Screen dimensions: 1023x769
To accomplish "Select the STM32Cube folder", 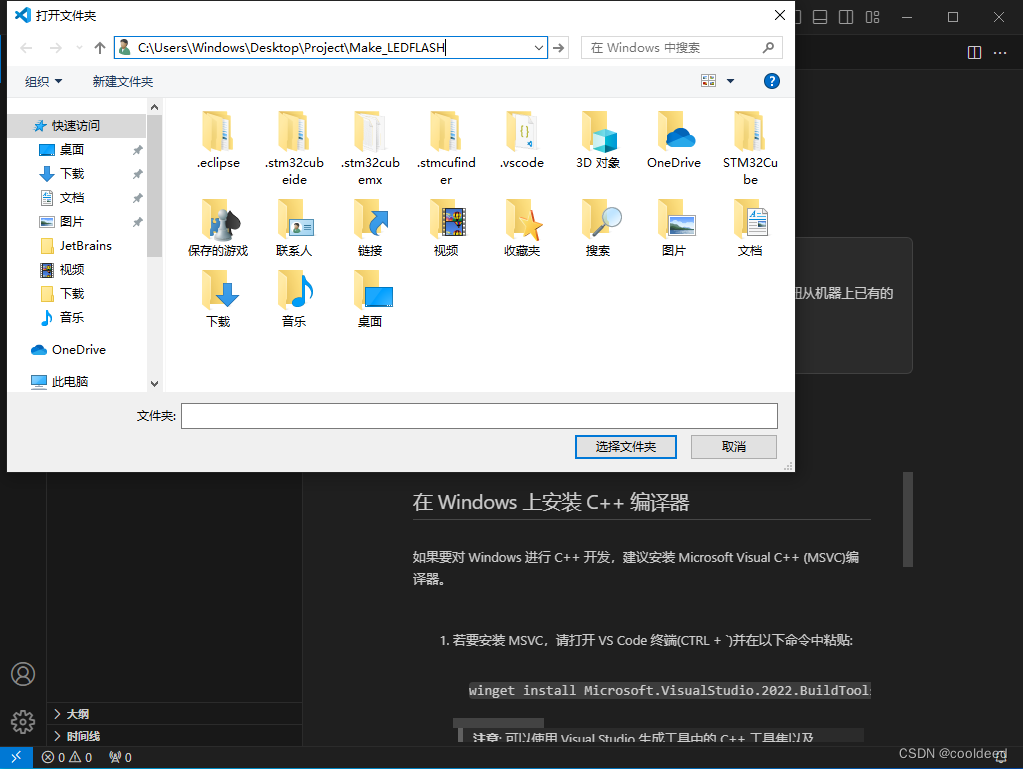I will [x=750, y=149].
